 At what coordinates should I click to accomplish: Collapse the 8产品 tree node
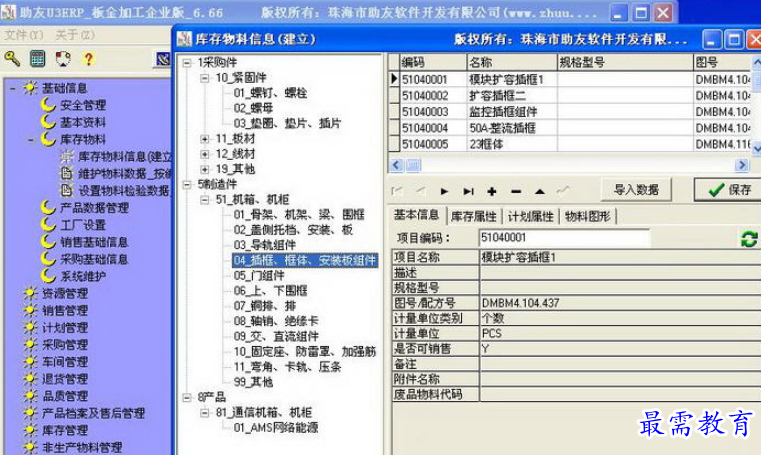click(x=187, y=398)
